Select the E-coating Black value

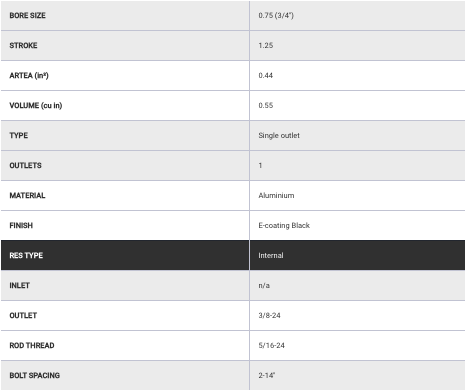pyautogui.click(x=284, y=225)
